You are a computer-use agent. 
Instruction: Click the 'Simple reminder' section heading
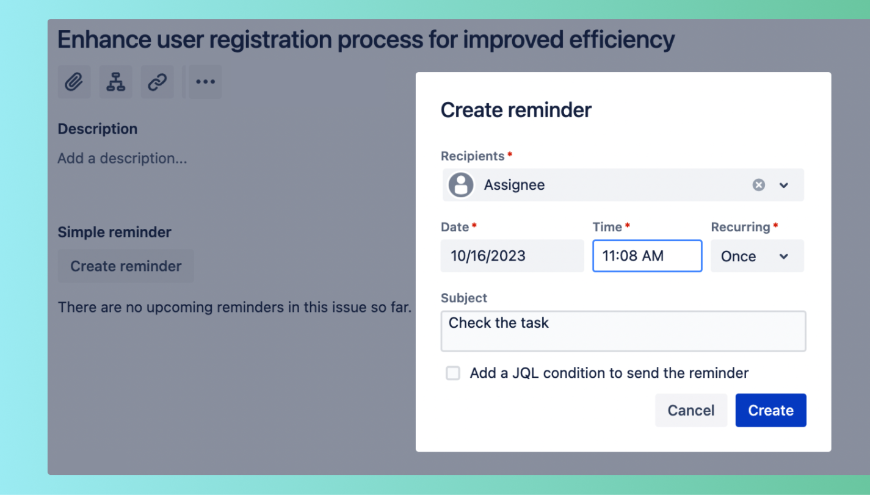pyautogui.click(x=114, y=232)
